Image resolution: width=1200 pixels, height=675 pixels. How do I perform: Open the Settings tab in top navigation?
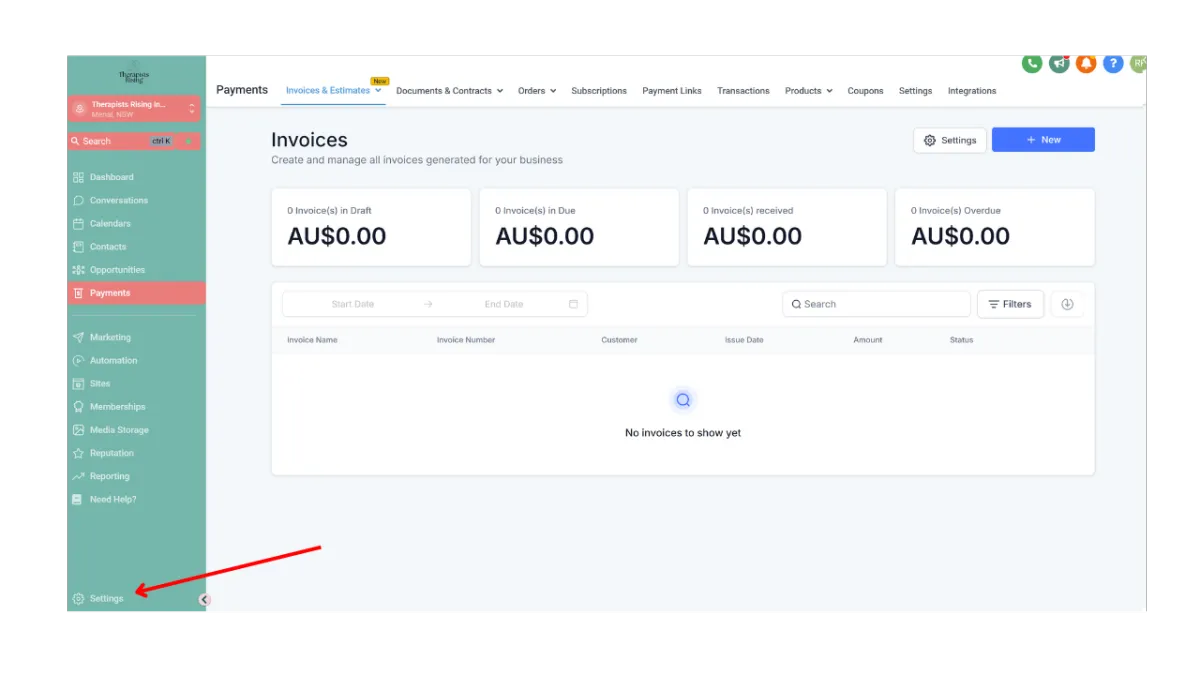coord(915,91)
